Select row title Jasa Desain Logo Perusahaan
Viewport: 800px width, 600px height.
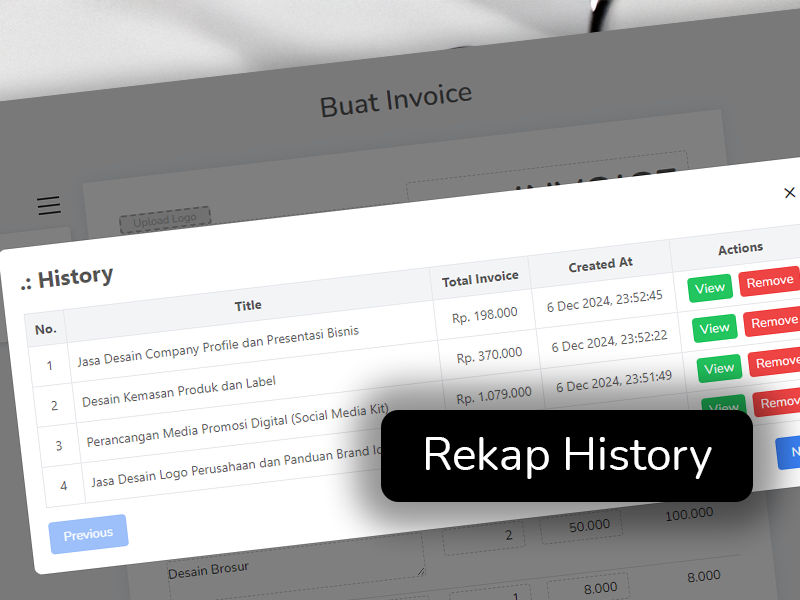point(236,466)
